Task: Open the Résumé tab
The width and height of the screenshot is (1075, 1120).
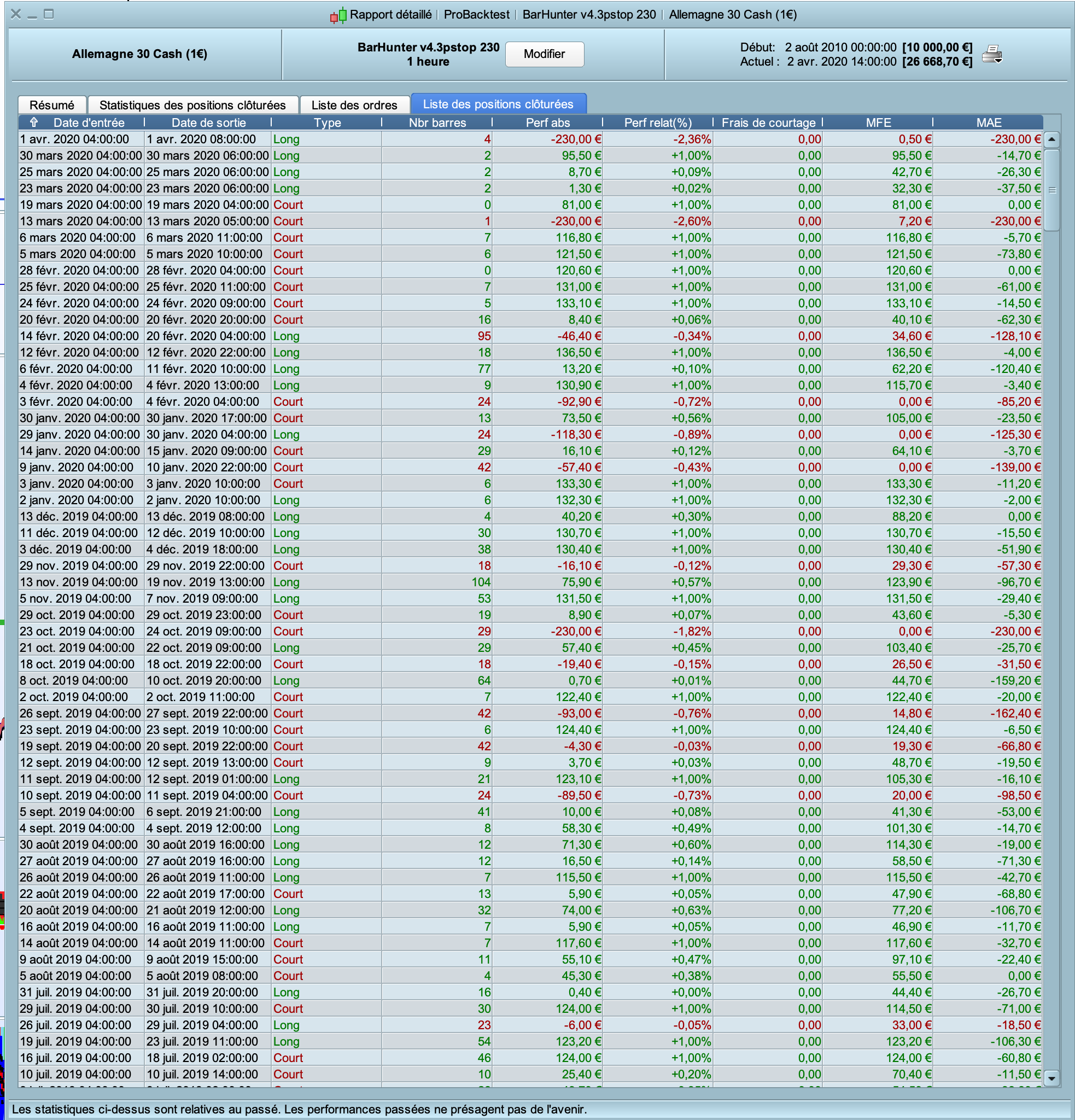Action: click(x=51, y=105)
